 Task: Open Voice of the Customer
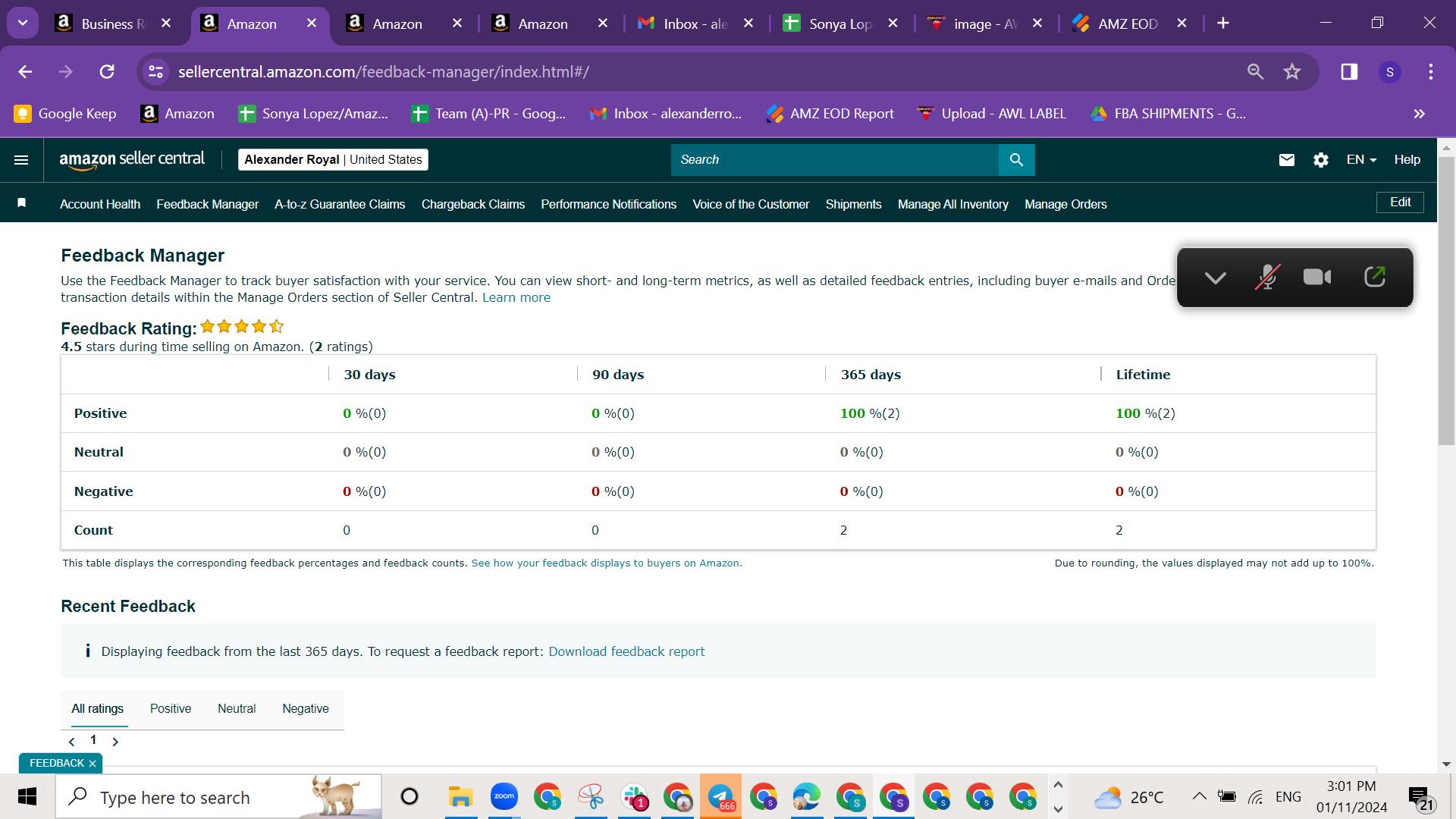(751, 204)
